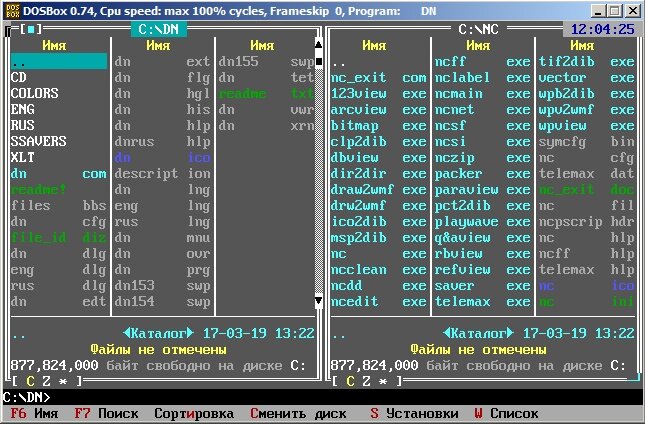This screenshot has height=424, width=645.
Task: Select the RUS directory
Action: tap(58, 125)
